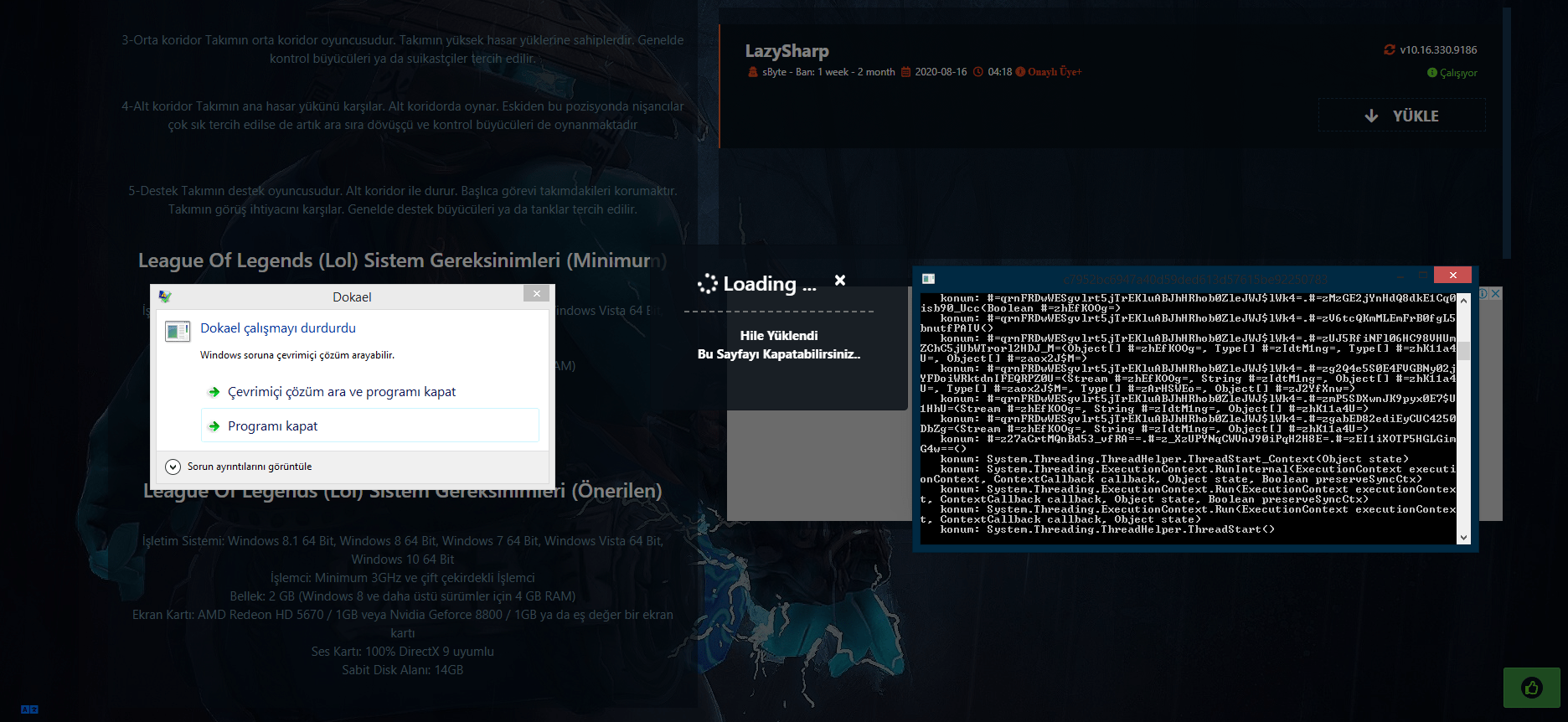This screenshot has height=722, width=1568.
Task: Click green arrow beside 'Çevrimiçi çözüm ara'
Action: click(x=214, y=392)
